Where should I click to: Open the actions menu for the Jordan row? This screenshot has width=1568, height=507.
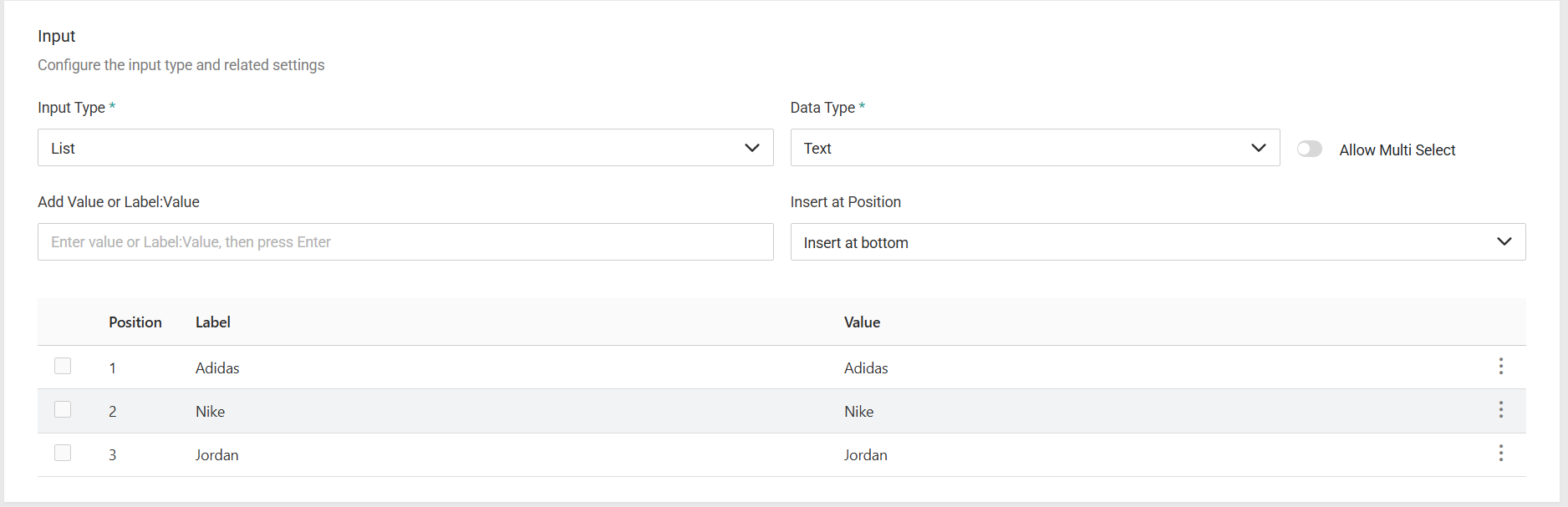[1501, 454]
